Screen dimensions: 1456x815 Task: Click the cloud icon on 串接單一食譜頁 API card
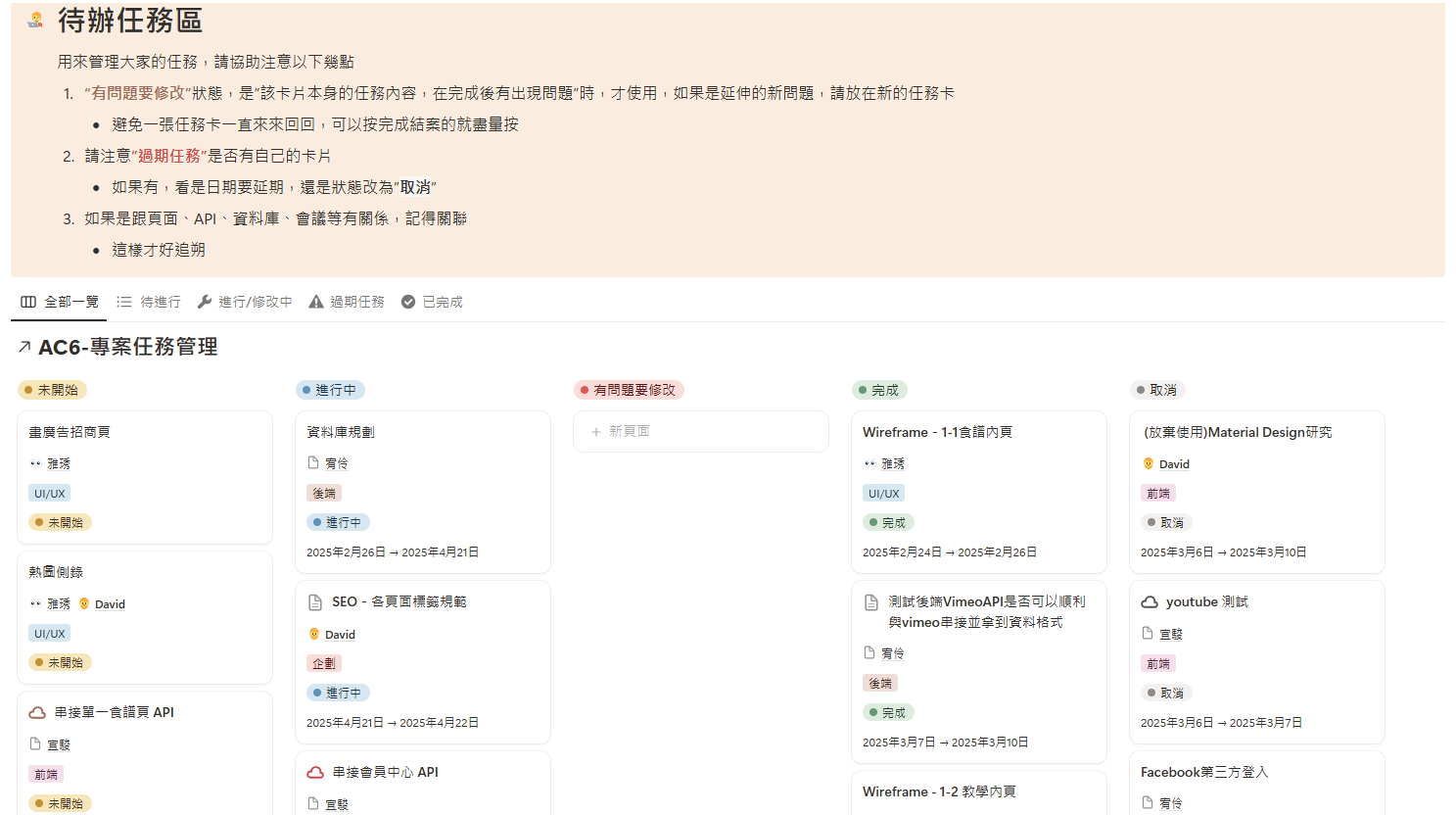pos(37,713)
